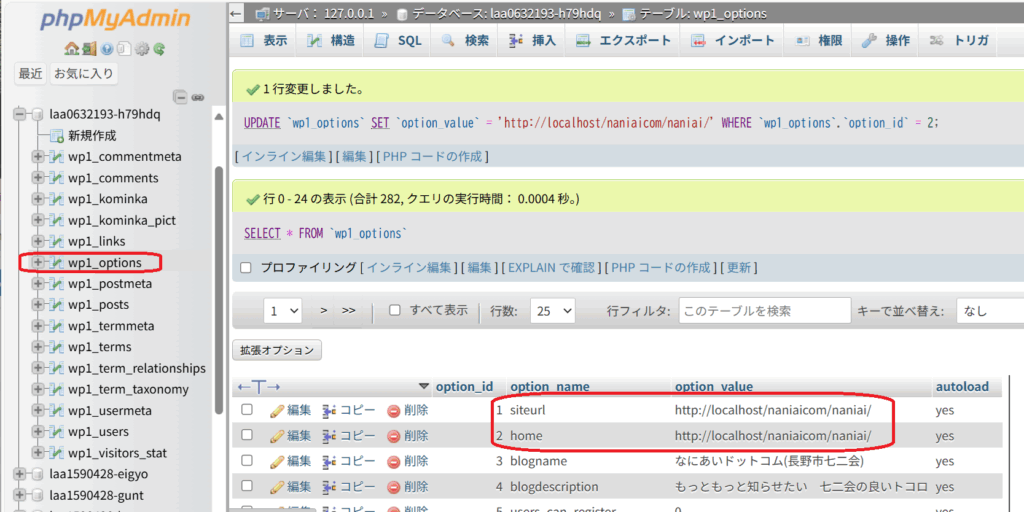
Task: Click the link-with-main-panel chain icon
Action: point(197,97)
